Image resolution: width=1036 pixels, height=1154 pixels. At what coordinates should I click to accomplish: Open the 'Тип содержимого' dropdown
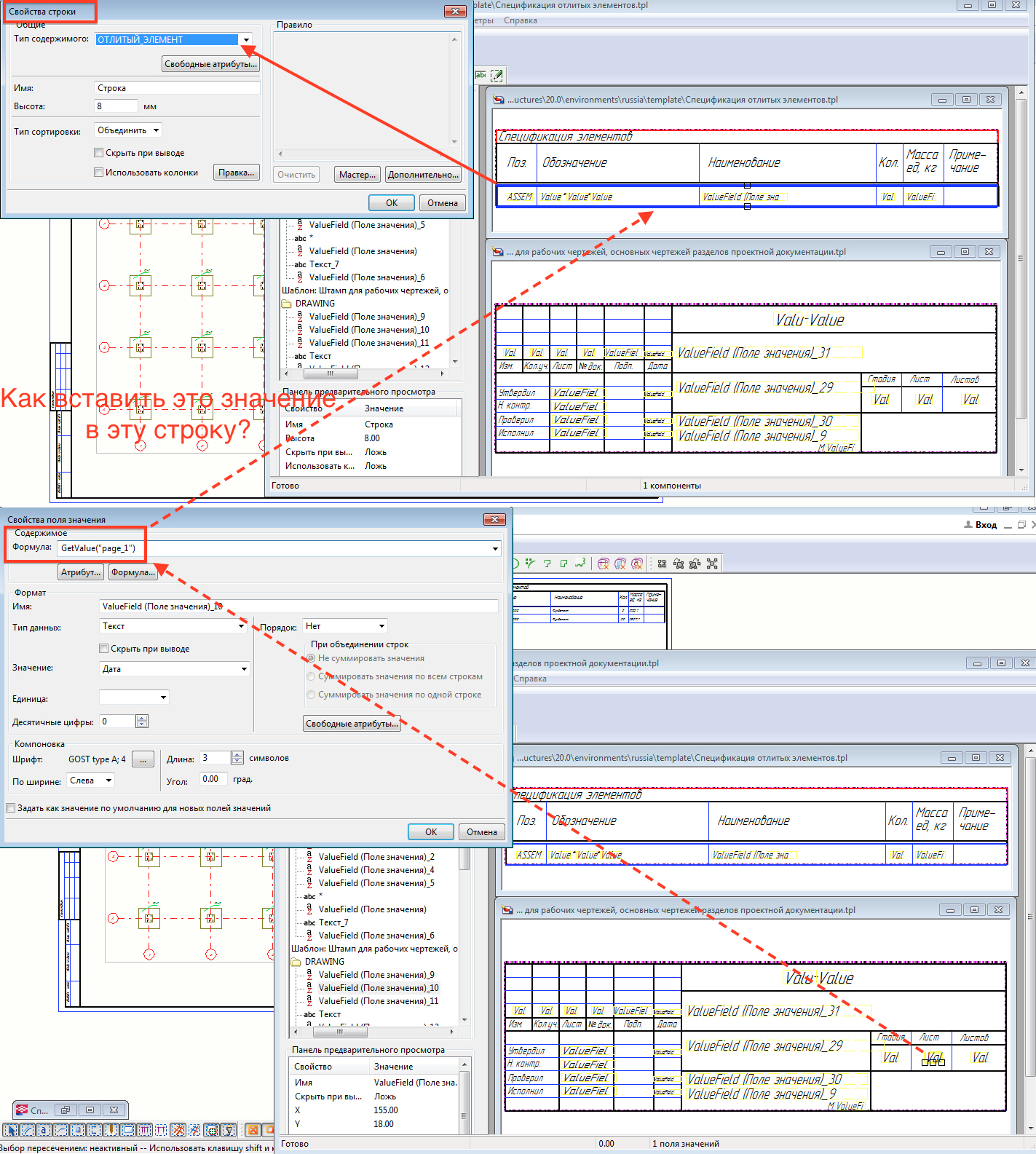[246, 40]
